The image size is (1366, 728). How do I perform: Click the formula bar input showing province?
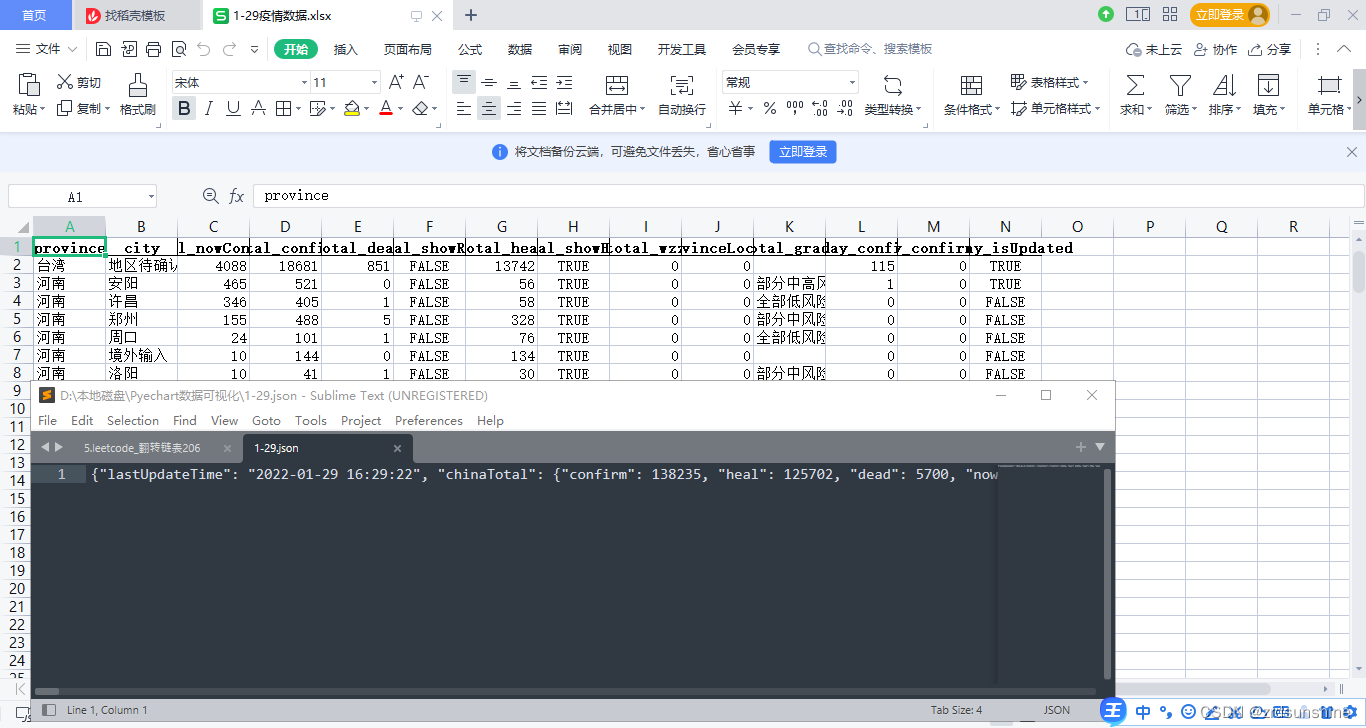tap(808, 196)
